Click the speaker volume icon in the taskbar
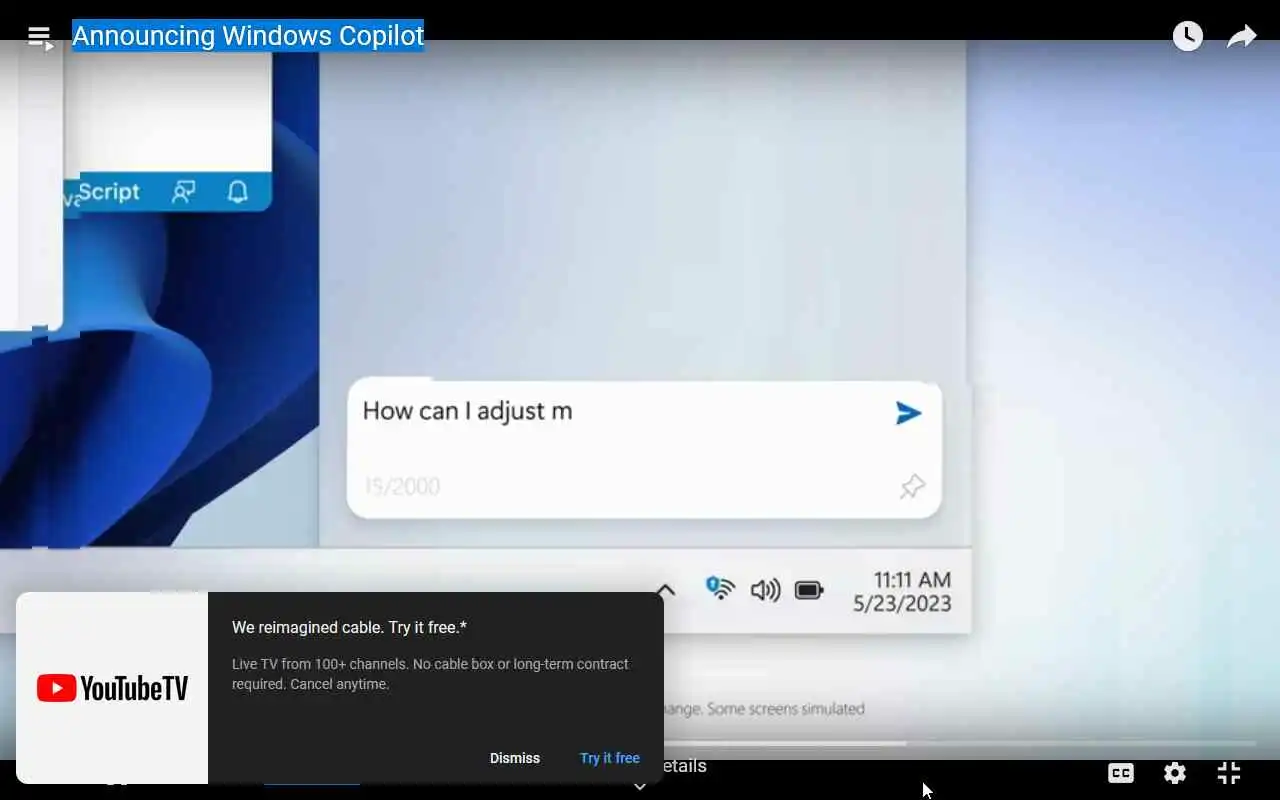Viewport: 1280px width, 800px height. coord(765,590)
